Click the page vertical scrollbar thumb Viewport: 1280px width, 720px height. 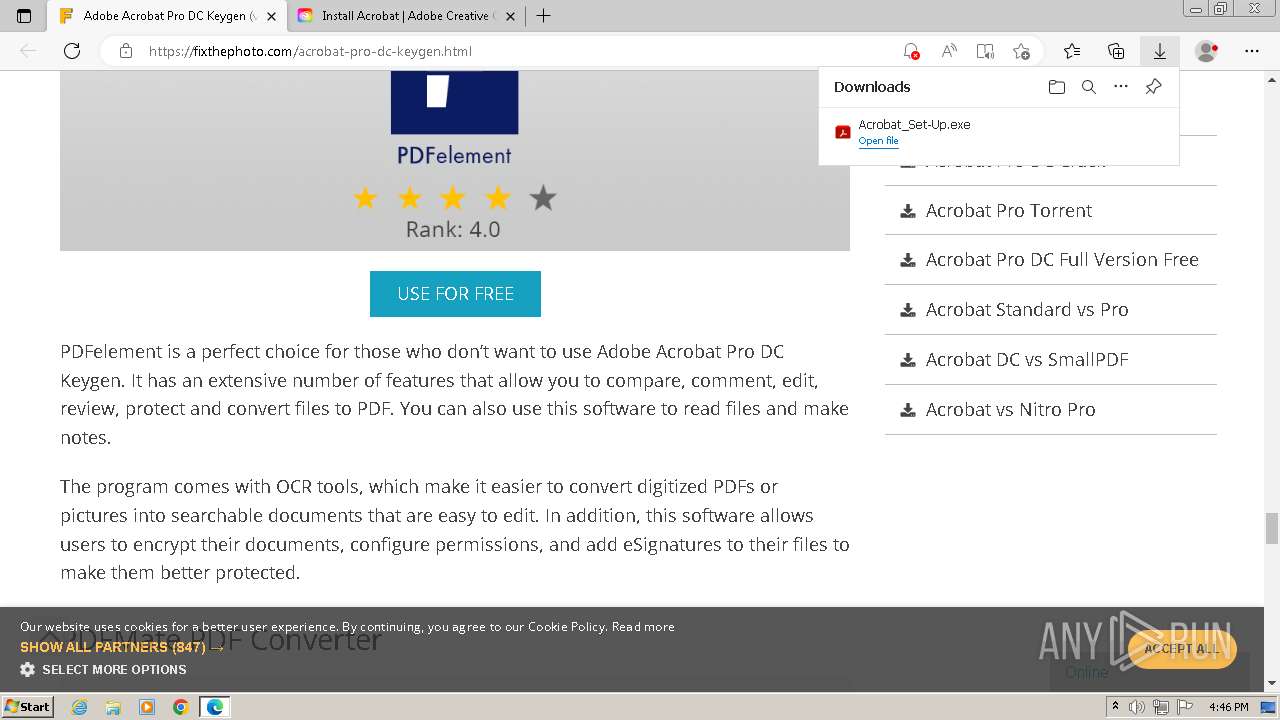pyautogui.click(x=1271, y=528)
